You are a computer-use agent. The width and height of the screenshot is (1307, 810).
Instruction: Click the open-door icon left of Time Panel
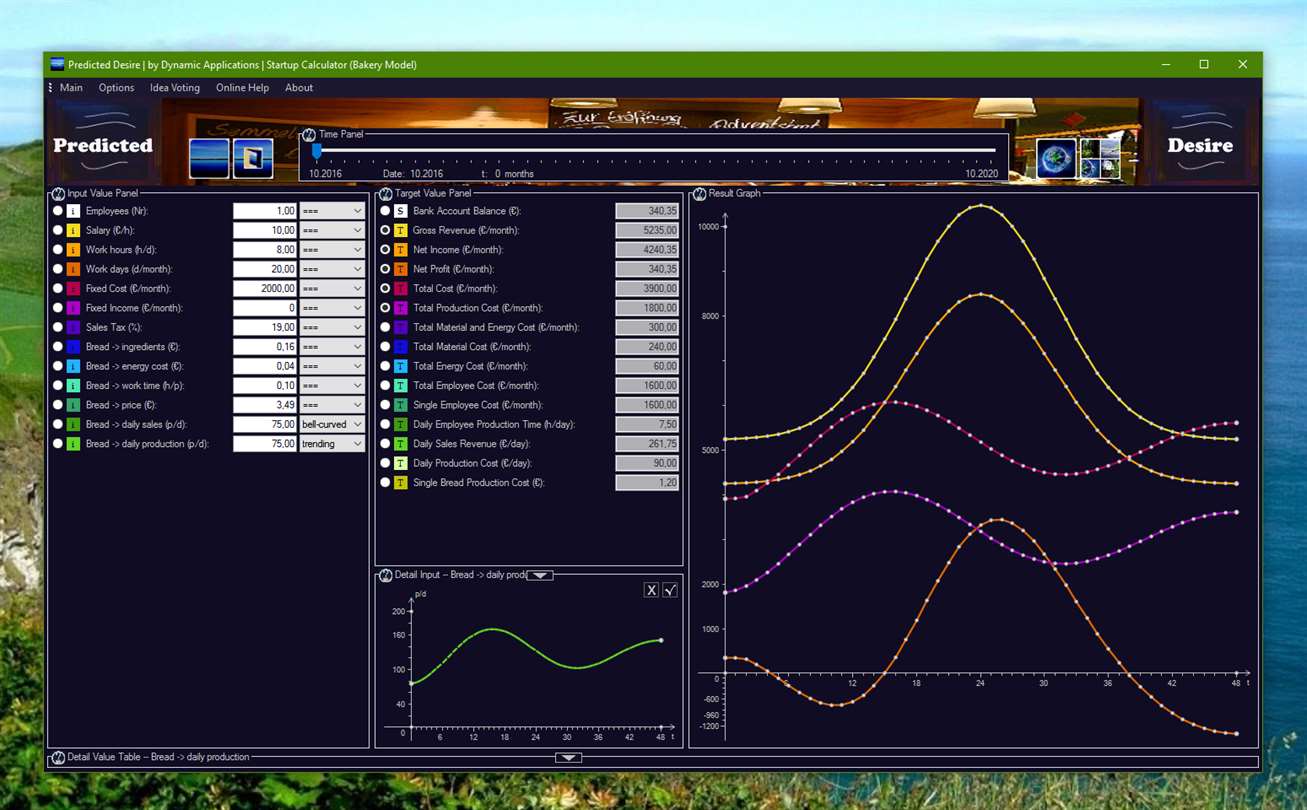[253, 158]
